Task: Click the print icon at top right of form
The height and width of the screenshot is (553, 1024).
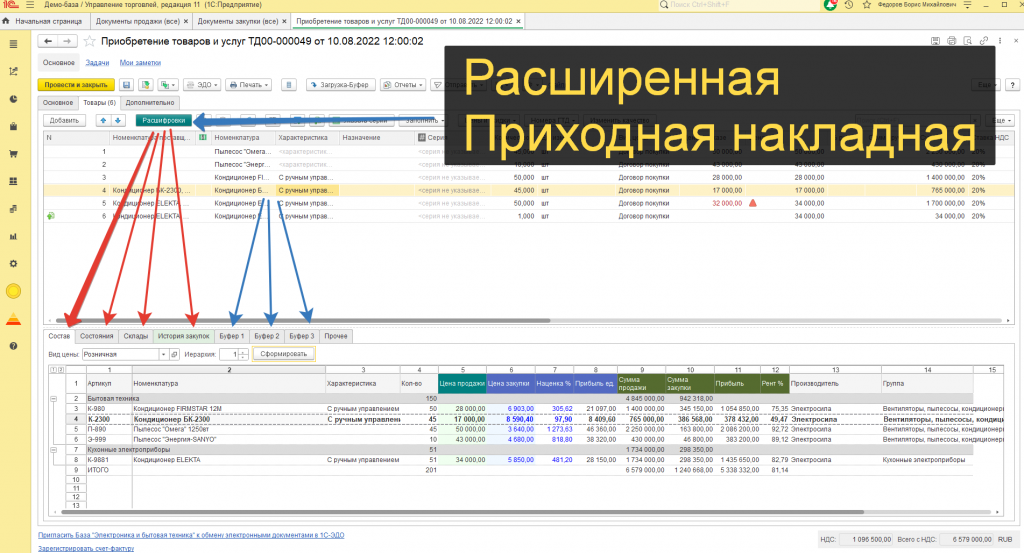Action: (x=952, y=40)
